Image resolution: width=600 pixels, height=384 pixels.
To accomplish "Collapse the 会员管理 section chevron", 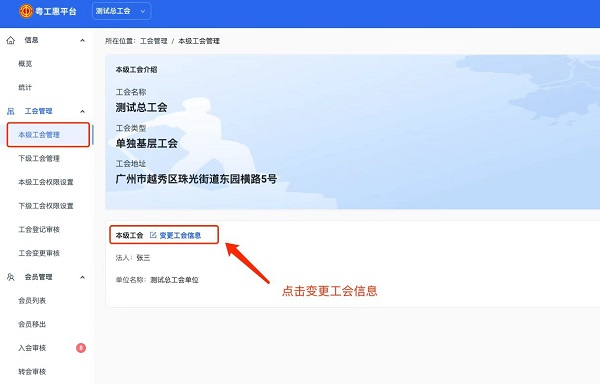I will click(82, 277).
